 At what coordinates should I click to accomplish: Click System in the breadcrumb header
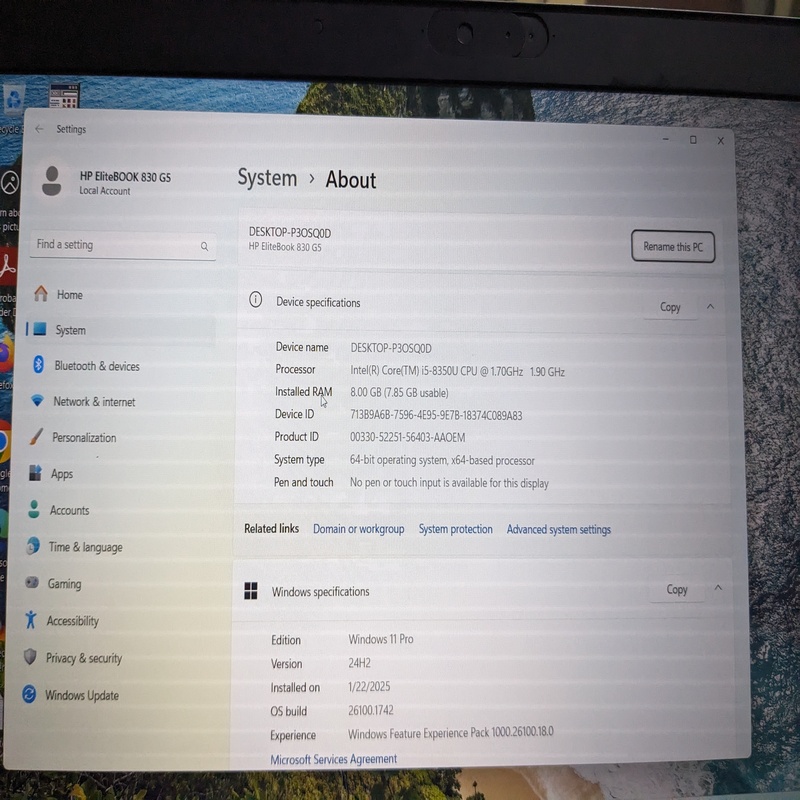267,178
